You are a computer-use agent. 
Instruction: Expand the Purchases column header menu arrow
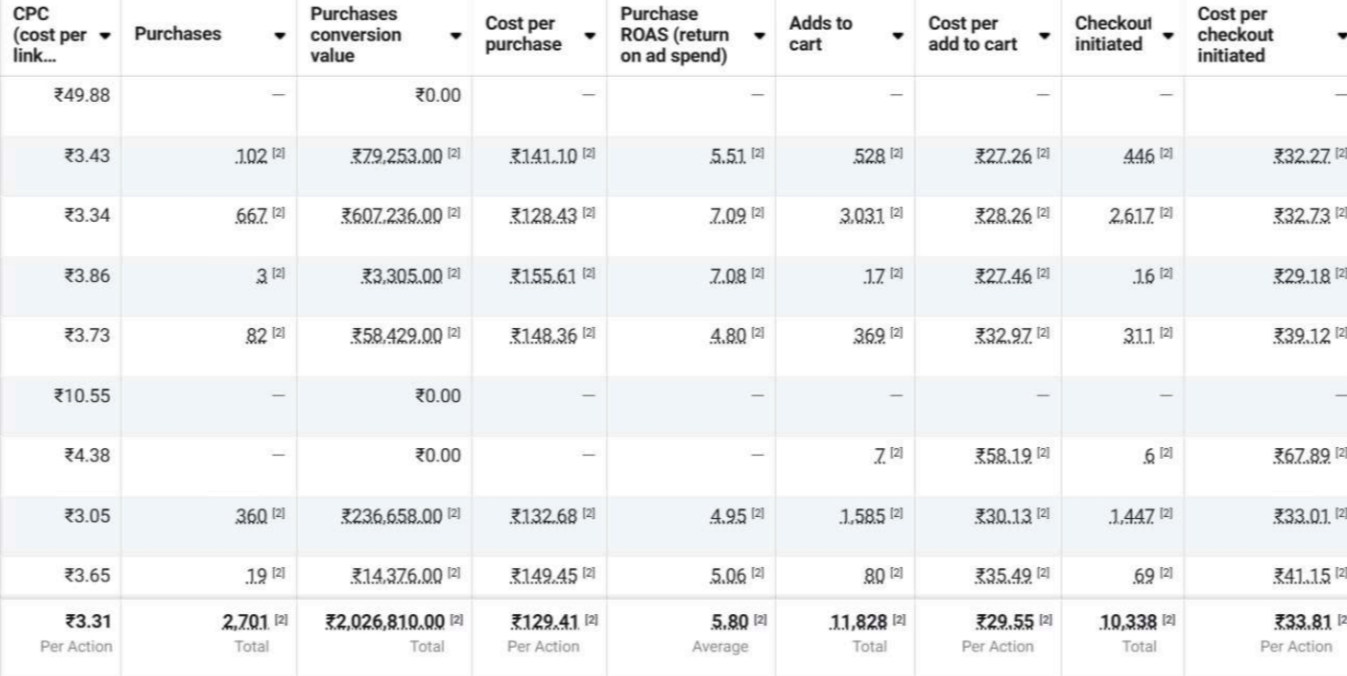(279, 35)
